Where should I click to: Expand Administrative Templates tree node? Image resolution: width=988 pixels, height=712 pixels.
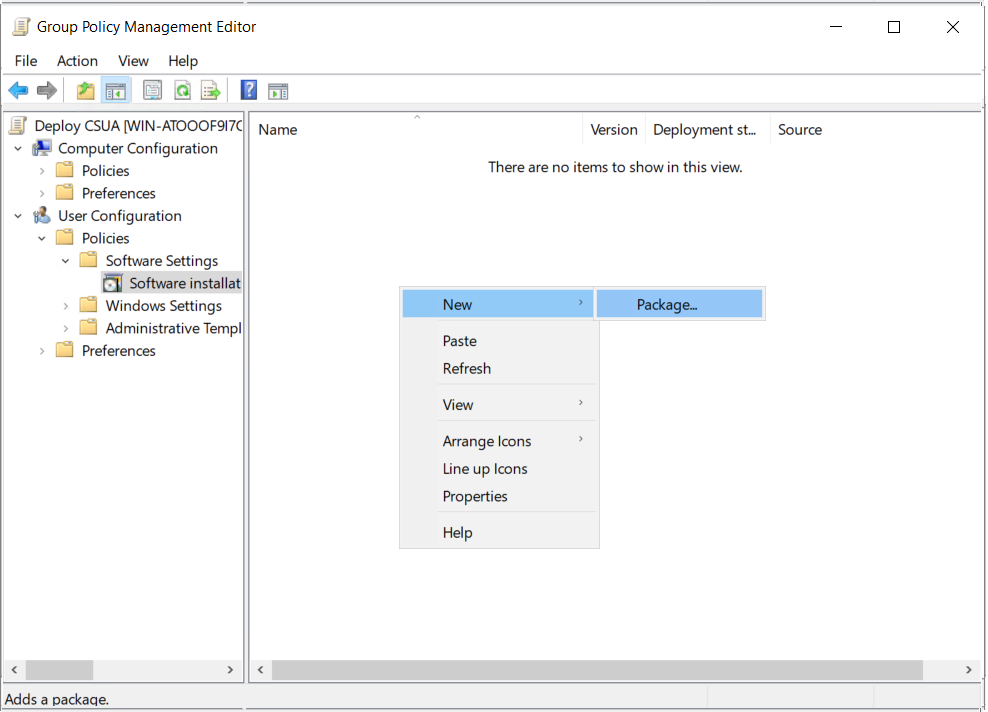coord(66,328)
